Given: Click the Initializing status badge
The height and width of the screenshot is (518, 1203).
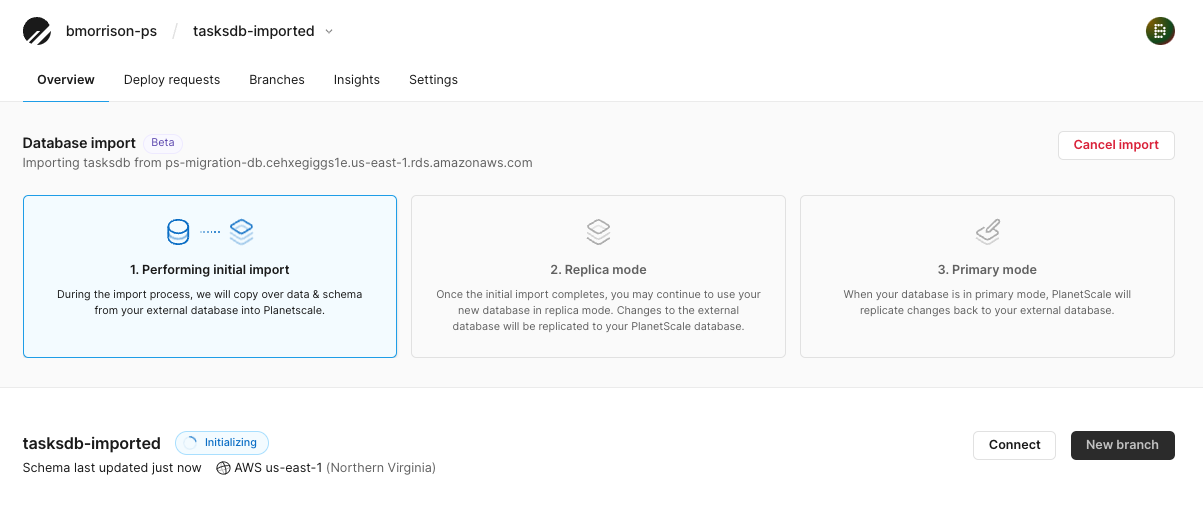Looking at the screenshot, I should (222, 443).
